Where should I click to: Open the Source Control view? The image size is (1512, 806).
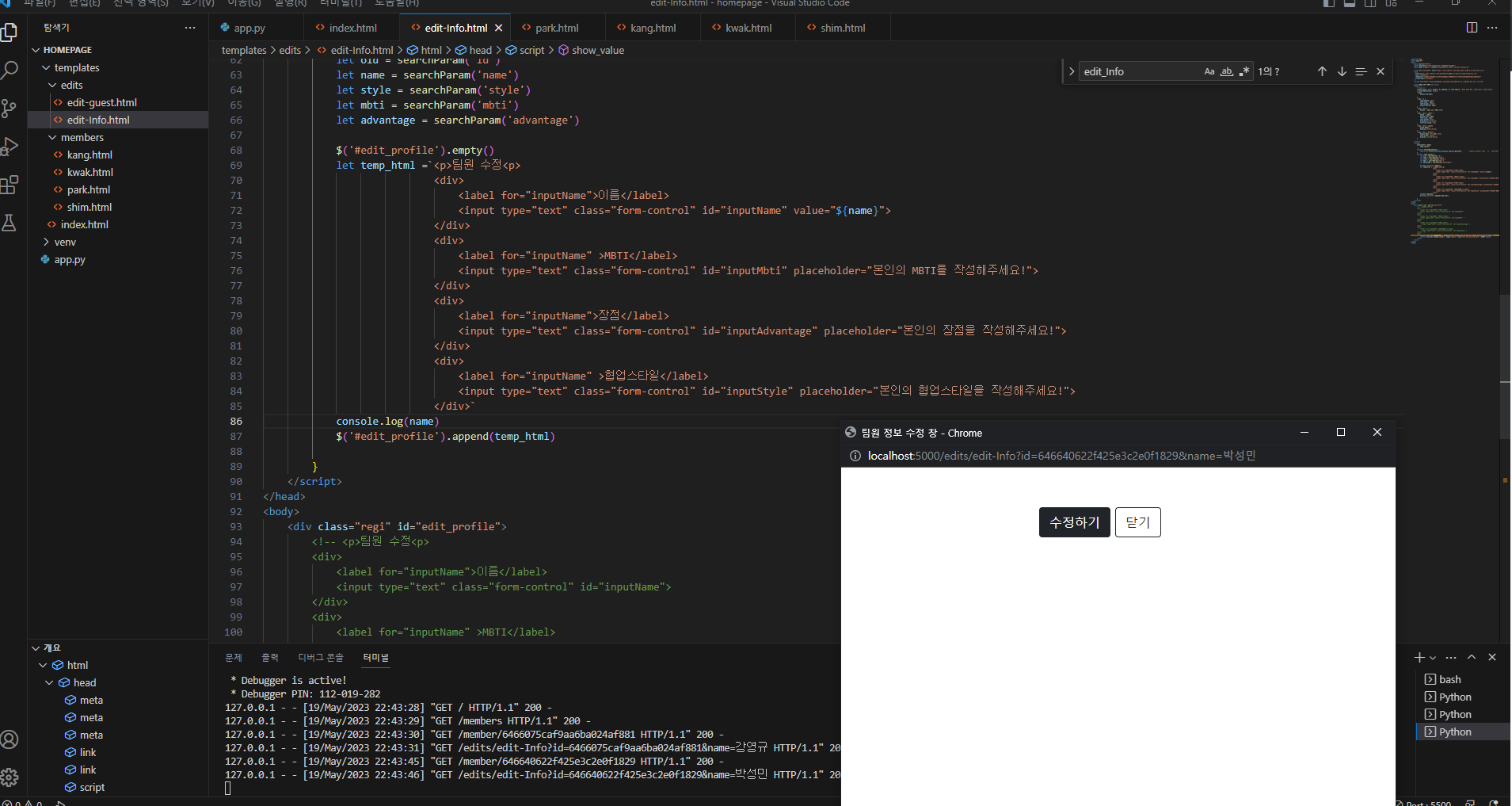pos(10,109)
